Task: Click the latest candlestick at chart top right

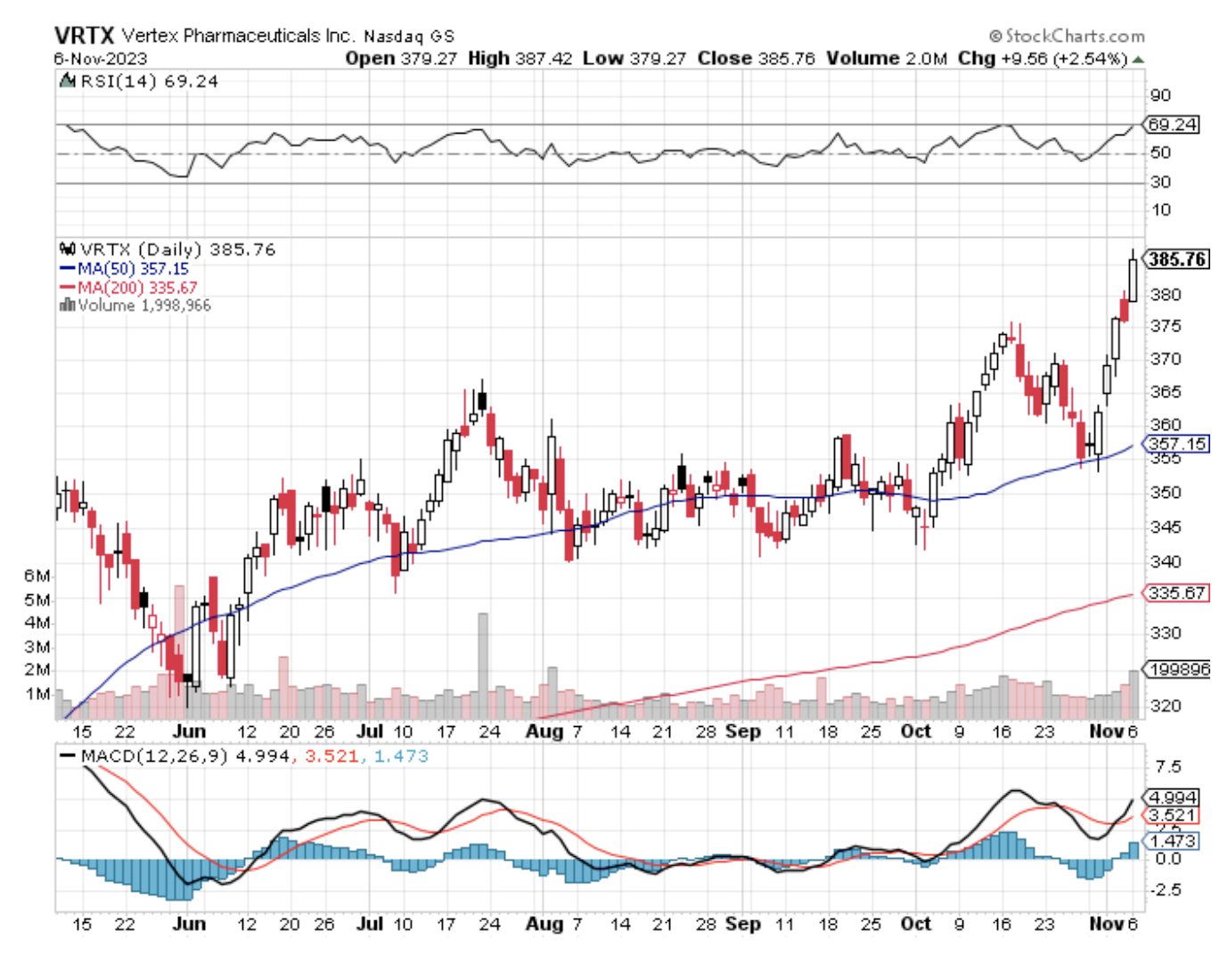Action: coord(1133,279)
